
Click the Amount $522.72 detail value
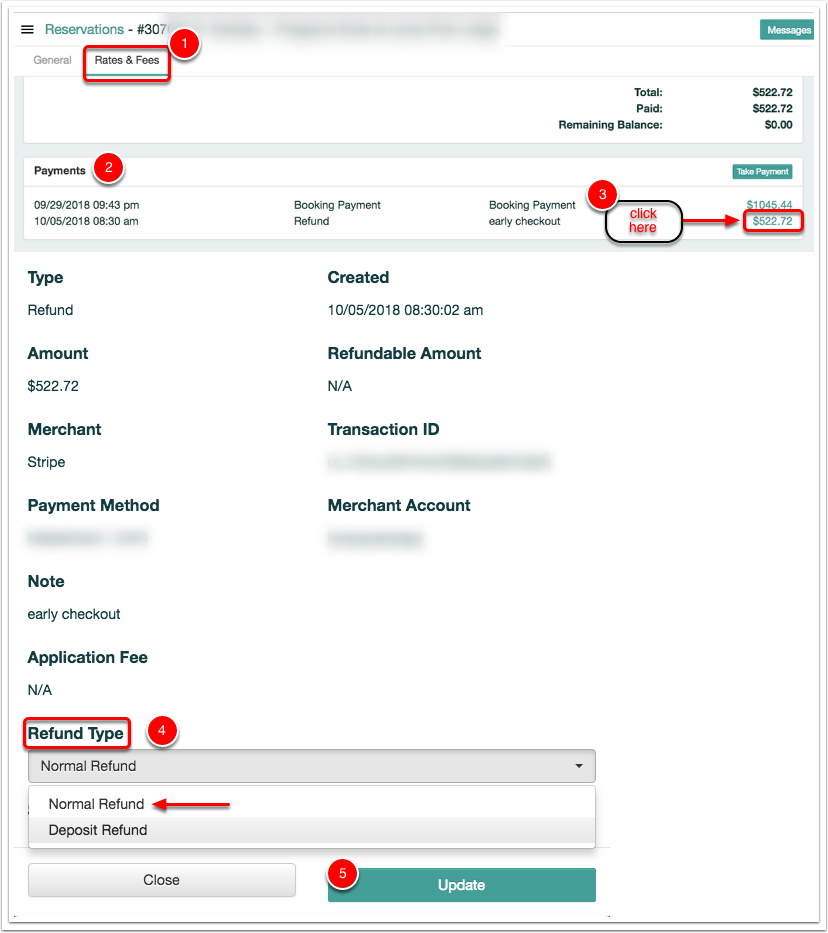pos(53,386)
